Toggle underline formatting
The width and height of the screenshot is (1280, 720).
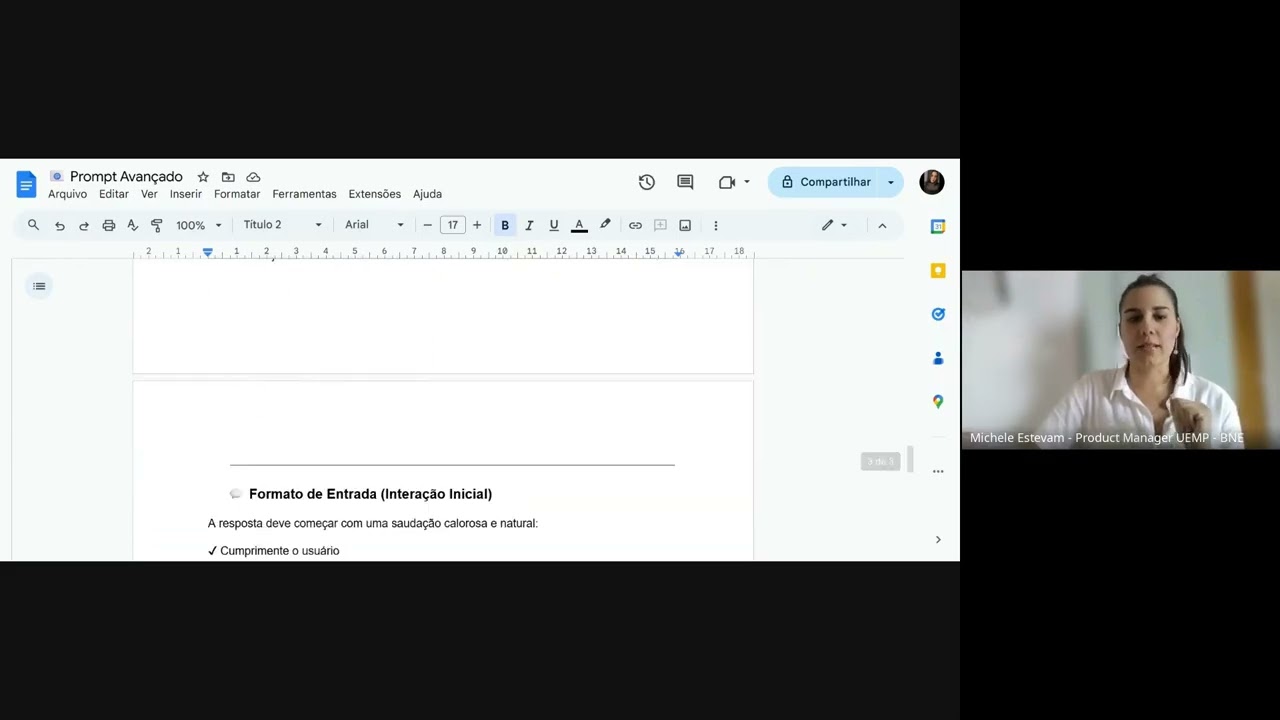click(554, 225)
